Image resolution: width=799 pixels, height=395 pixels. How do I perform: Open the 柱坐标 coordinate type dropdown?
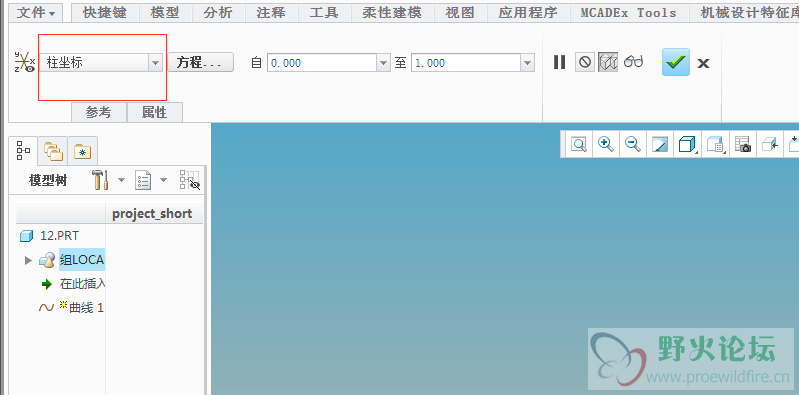[101, 63]
